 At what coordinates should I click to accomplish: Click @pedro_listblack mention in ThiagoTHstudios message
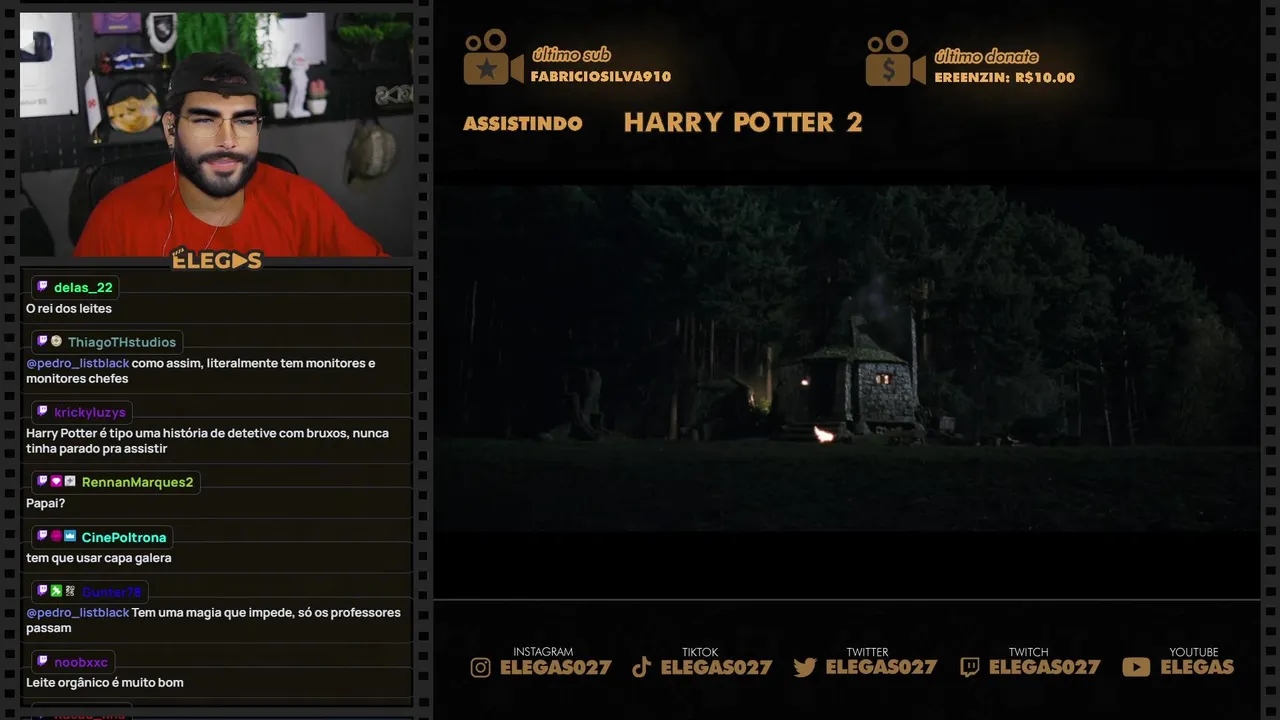point(78,363)
